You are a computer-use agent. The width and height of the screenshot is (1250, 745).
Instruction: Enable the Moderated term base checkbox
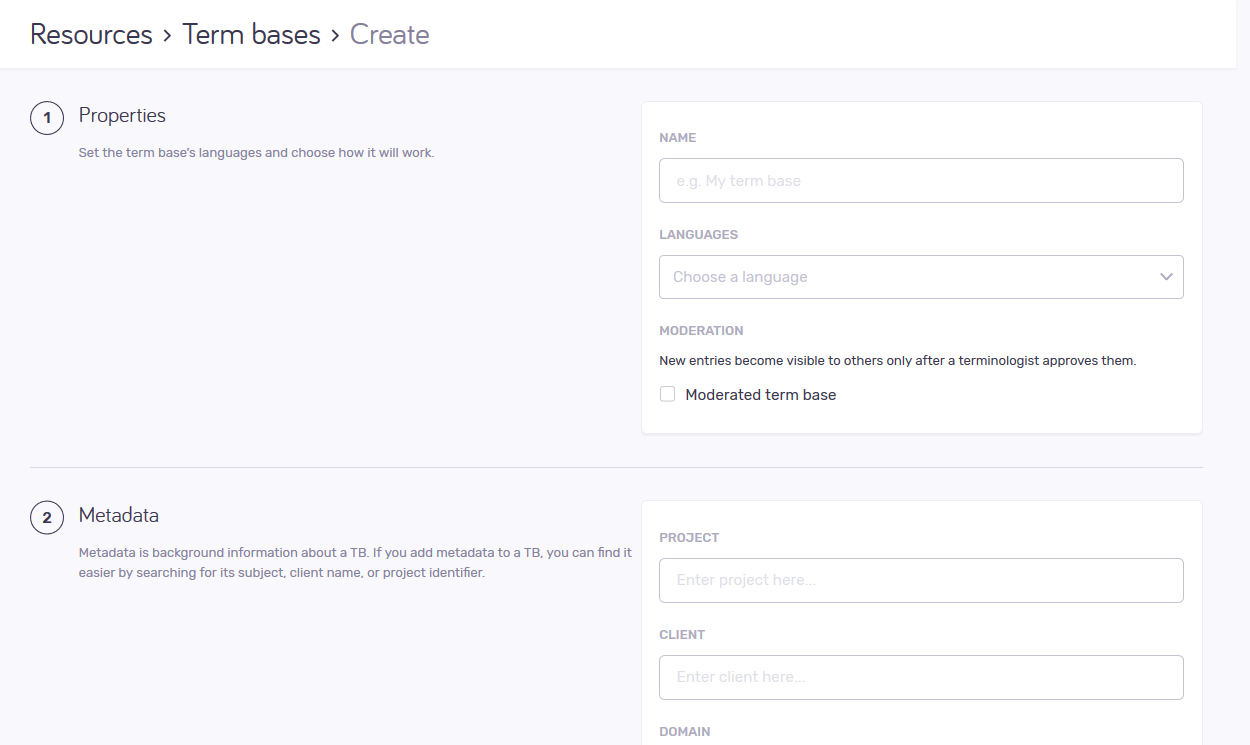(x=667, y=394)
